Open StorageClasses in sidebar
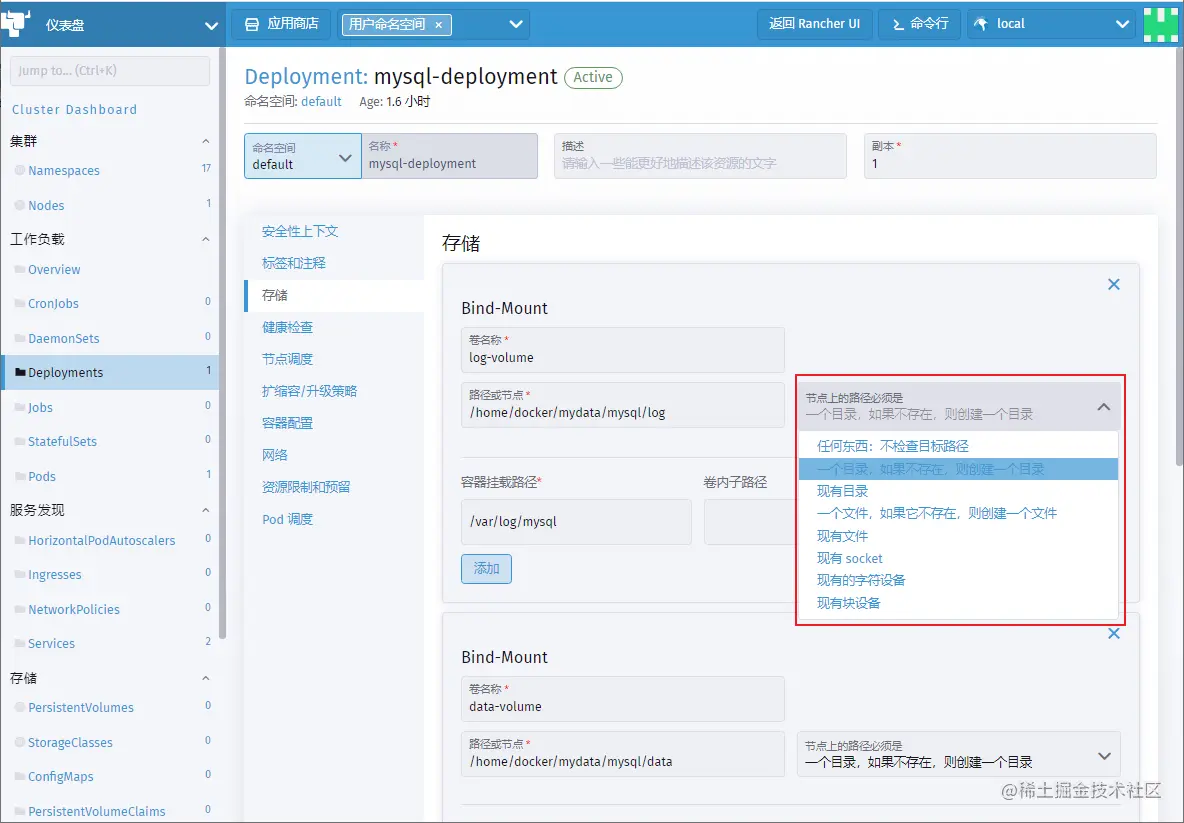 [70, 742]
